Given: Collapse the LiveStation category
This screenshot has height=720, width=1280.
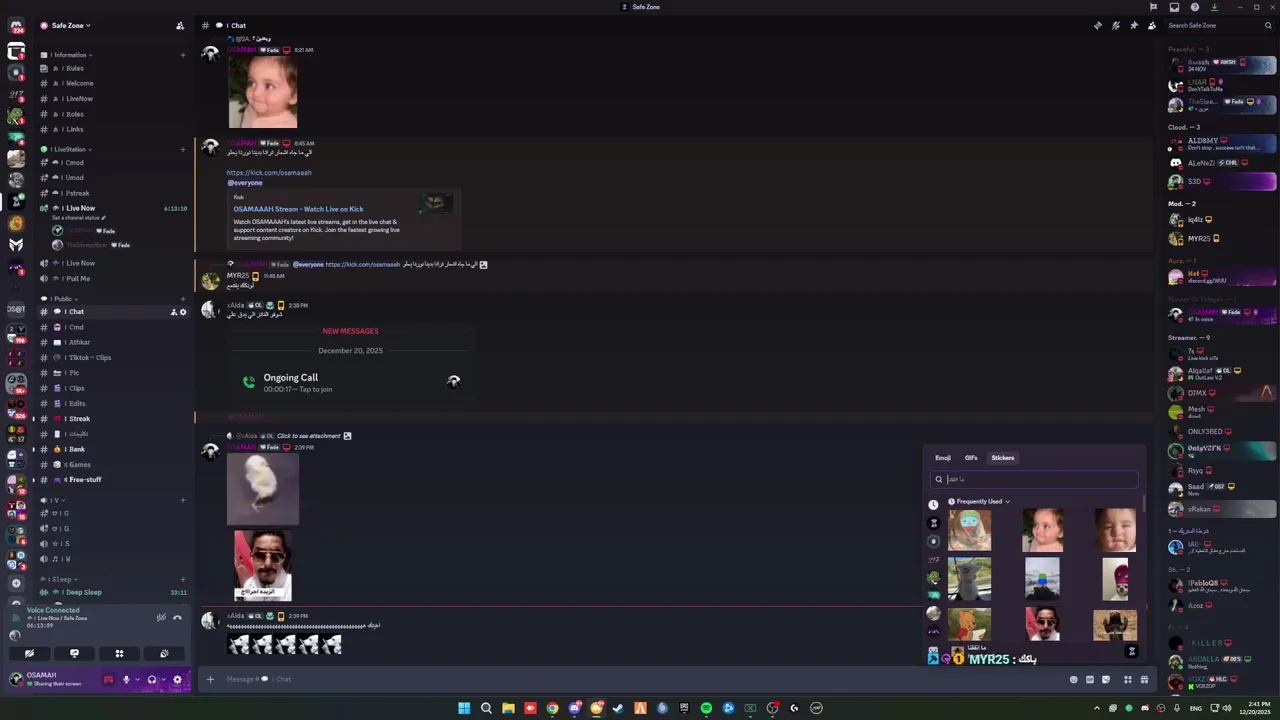Looking at the screenshot, I should [68, 149].
